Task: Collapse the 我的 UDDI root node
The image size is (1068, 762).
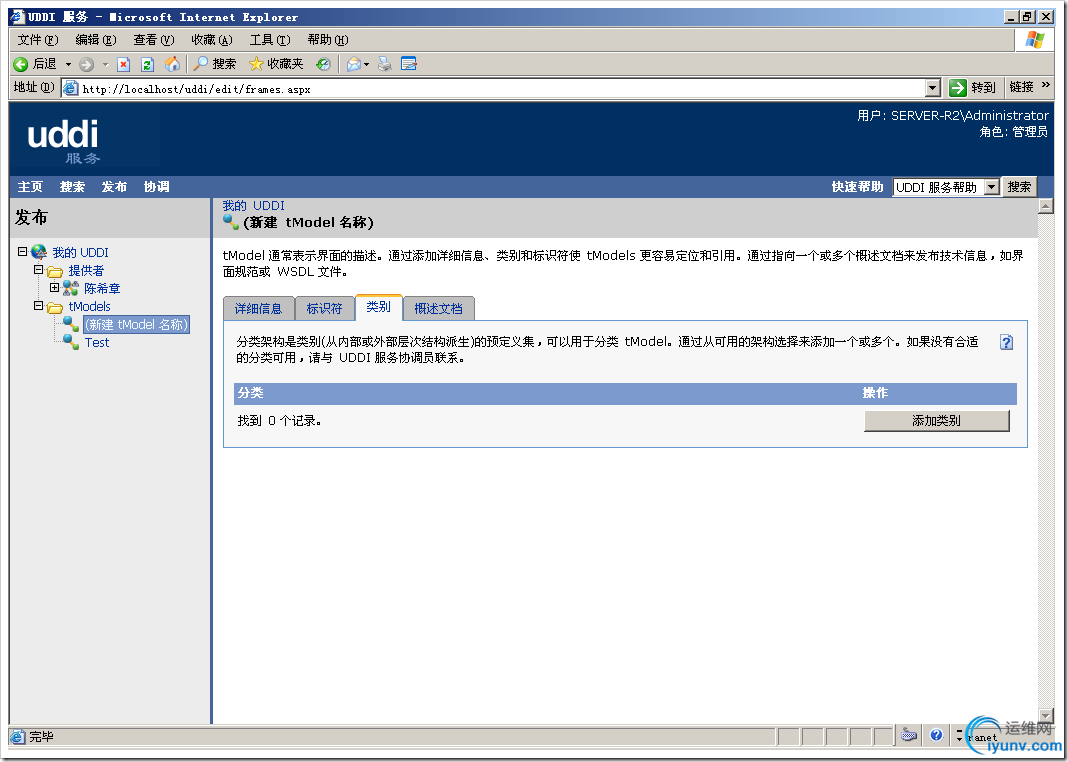Action: (x=22, y=252)
